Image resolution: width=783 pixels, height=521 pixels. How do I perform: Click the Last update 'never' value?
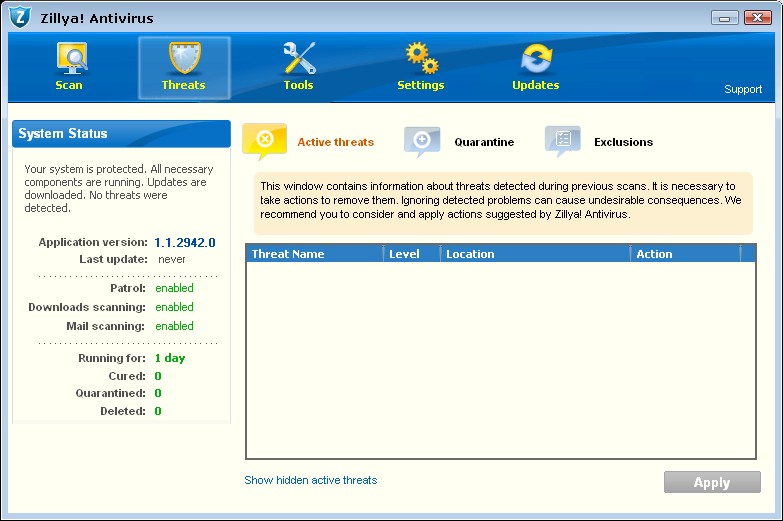pos(172,259)
